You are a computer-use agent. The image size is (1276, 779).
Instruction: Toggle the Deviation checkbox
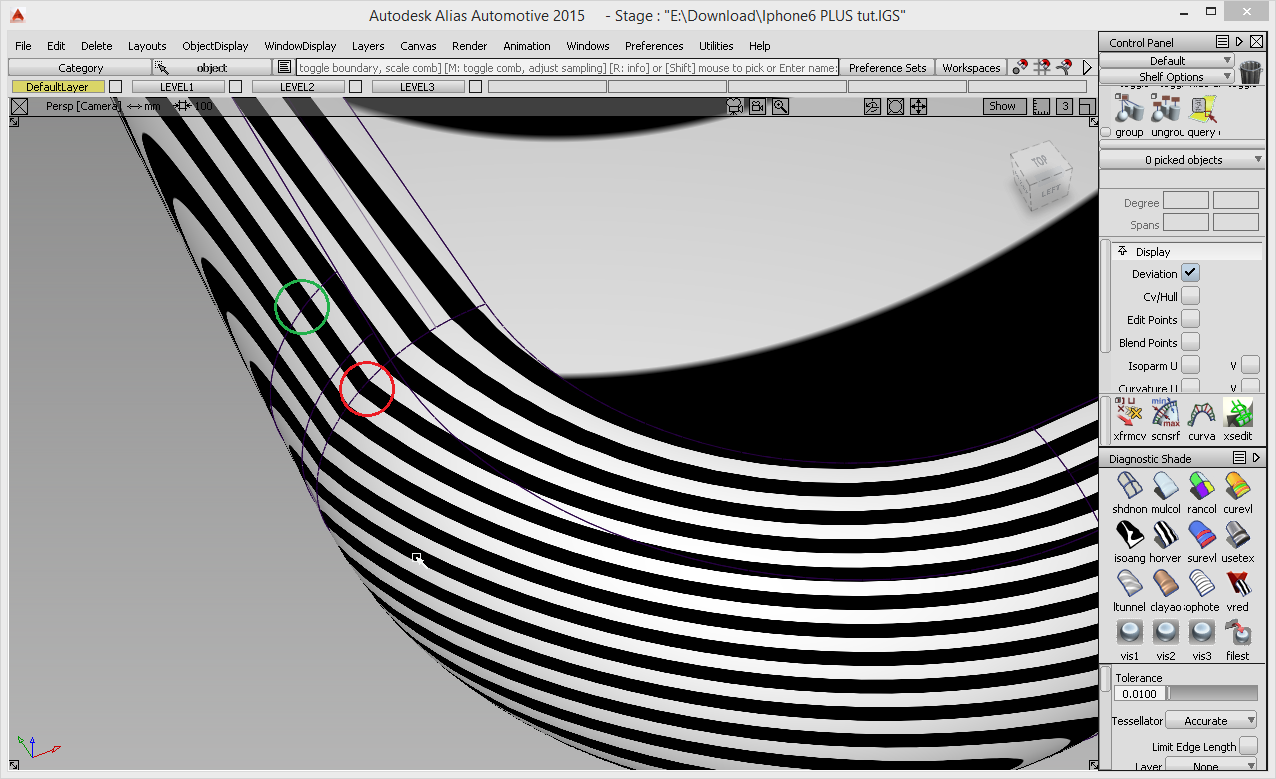[1190, 273]
